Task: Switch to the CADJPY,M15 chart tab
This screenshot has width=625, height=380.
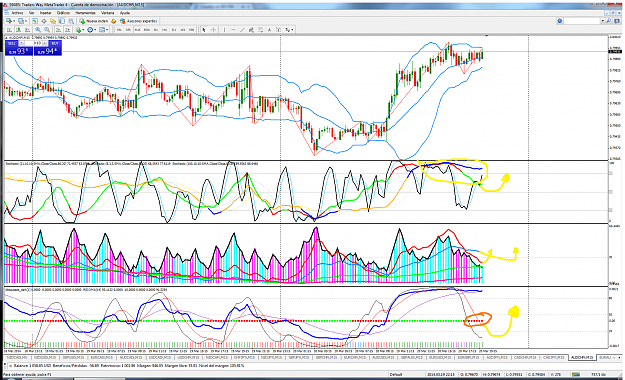Action: pyautogui.click(x=554, y=357)
